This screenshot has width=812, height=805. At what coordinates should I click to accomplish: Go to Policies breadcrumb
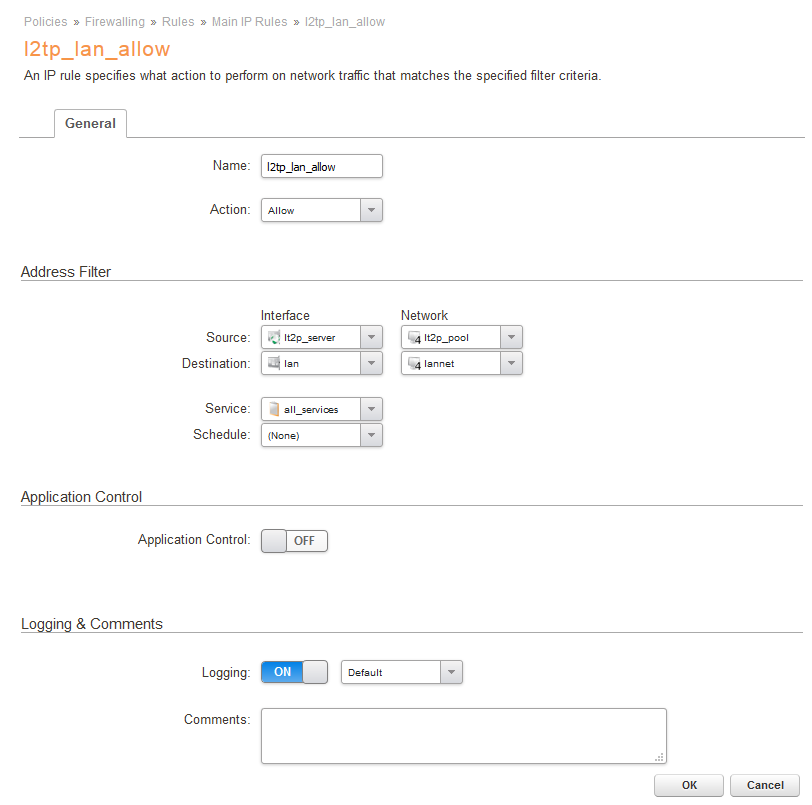click(x=46, y=22)
